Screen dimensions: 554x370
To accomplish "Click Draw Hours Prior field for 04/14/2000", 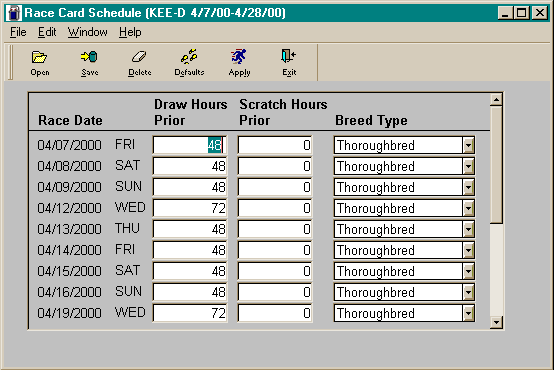I will click(190, 250).
